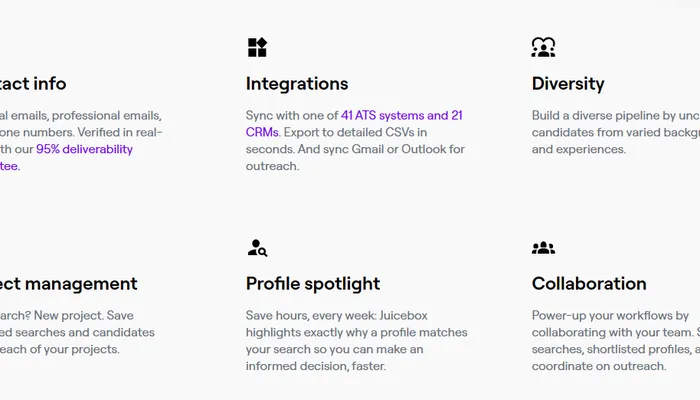Screen dimensions: 700x400
Task: Select the Collaboration heading
Action: tap(589, 284)
